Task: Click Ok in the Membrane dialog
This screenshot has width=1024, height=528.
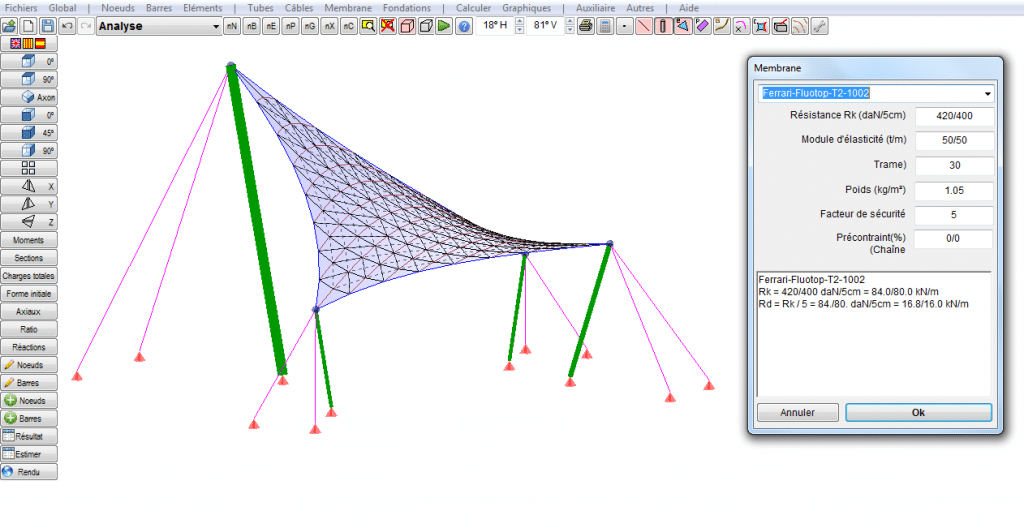Action: pos(918,412)
